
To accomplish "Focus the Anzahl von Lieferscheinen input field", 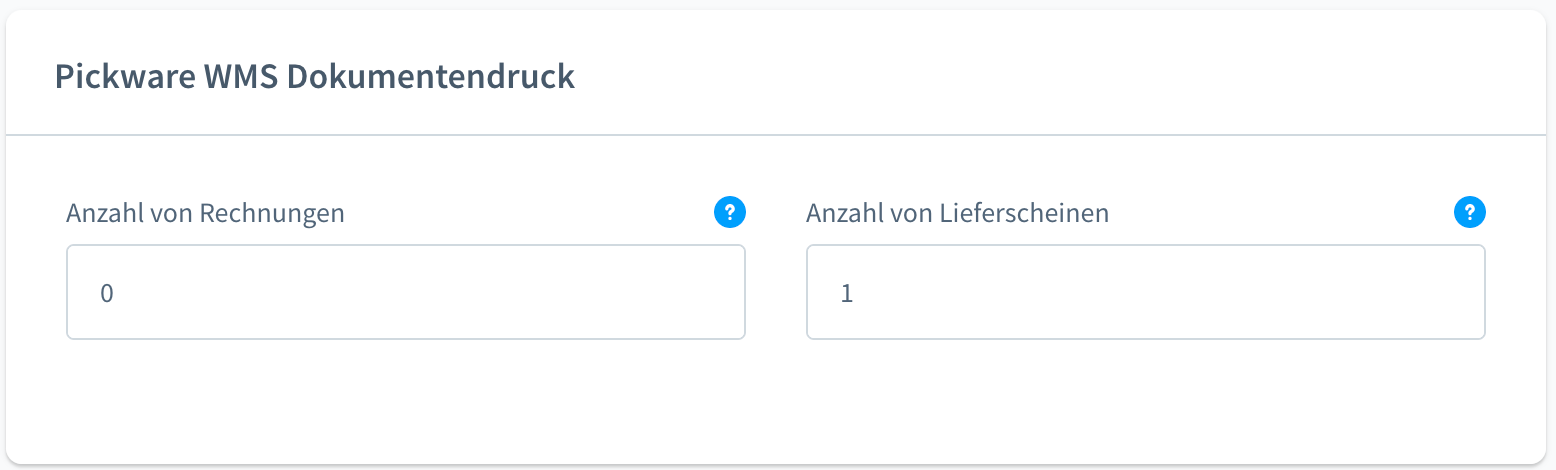I will [1145, 292].
